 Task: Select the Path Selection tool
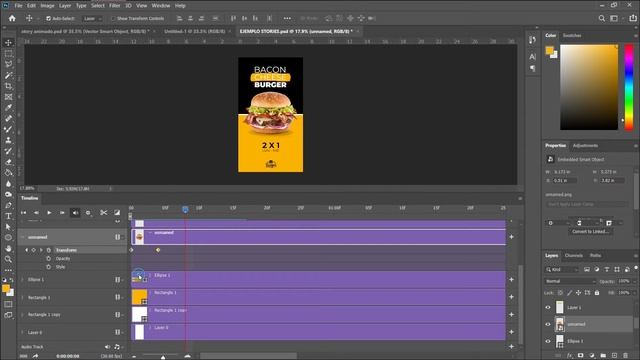[8, 227]
